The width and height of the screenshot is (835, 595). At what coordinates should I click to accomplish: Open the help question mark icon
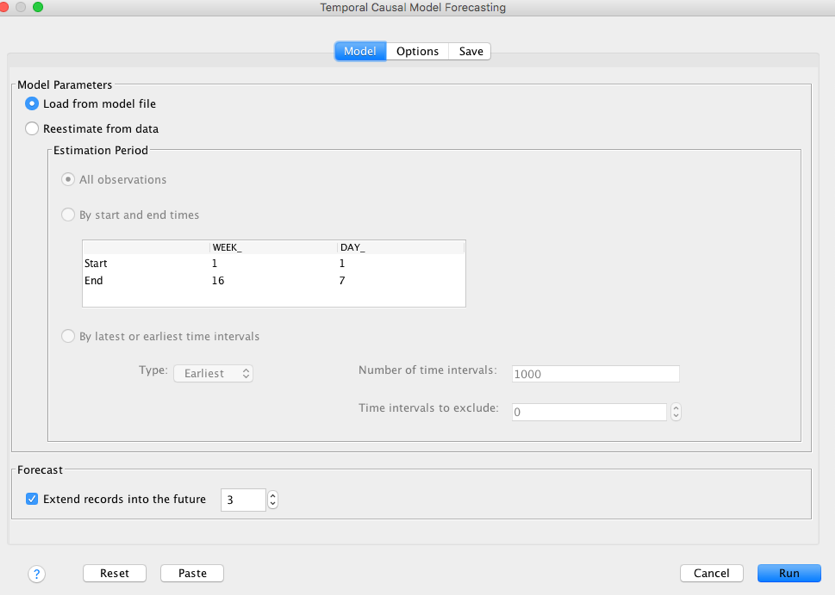click(36, 574)
